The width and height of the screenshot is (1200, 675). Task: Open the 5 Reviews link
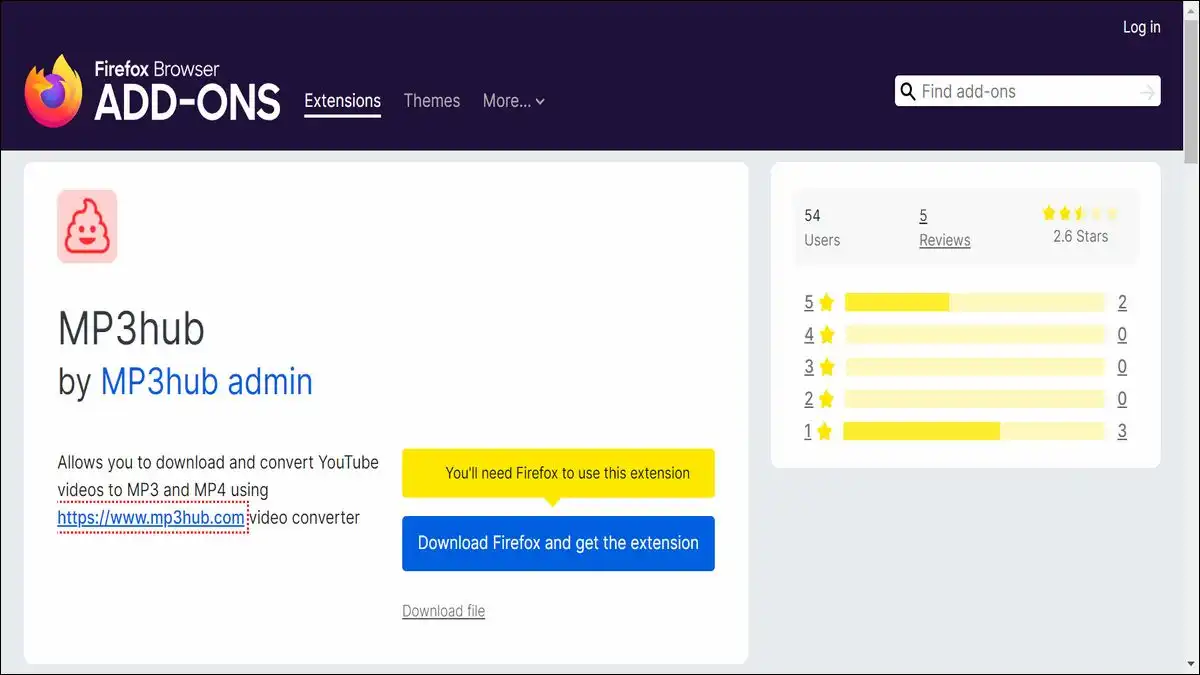tap(945, 227)
